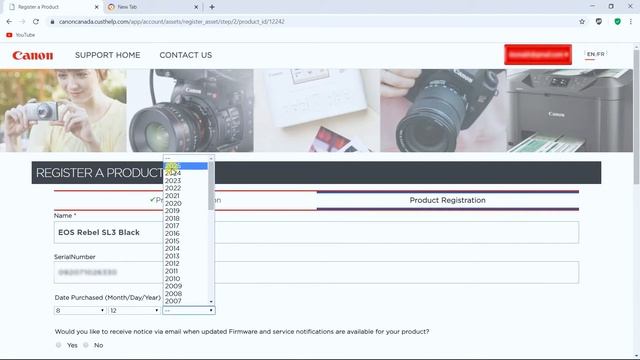
Task: Close the Register a Product tab
Action: point(96,7)
